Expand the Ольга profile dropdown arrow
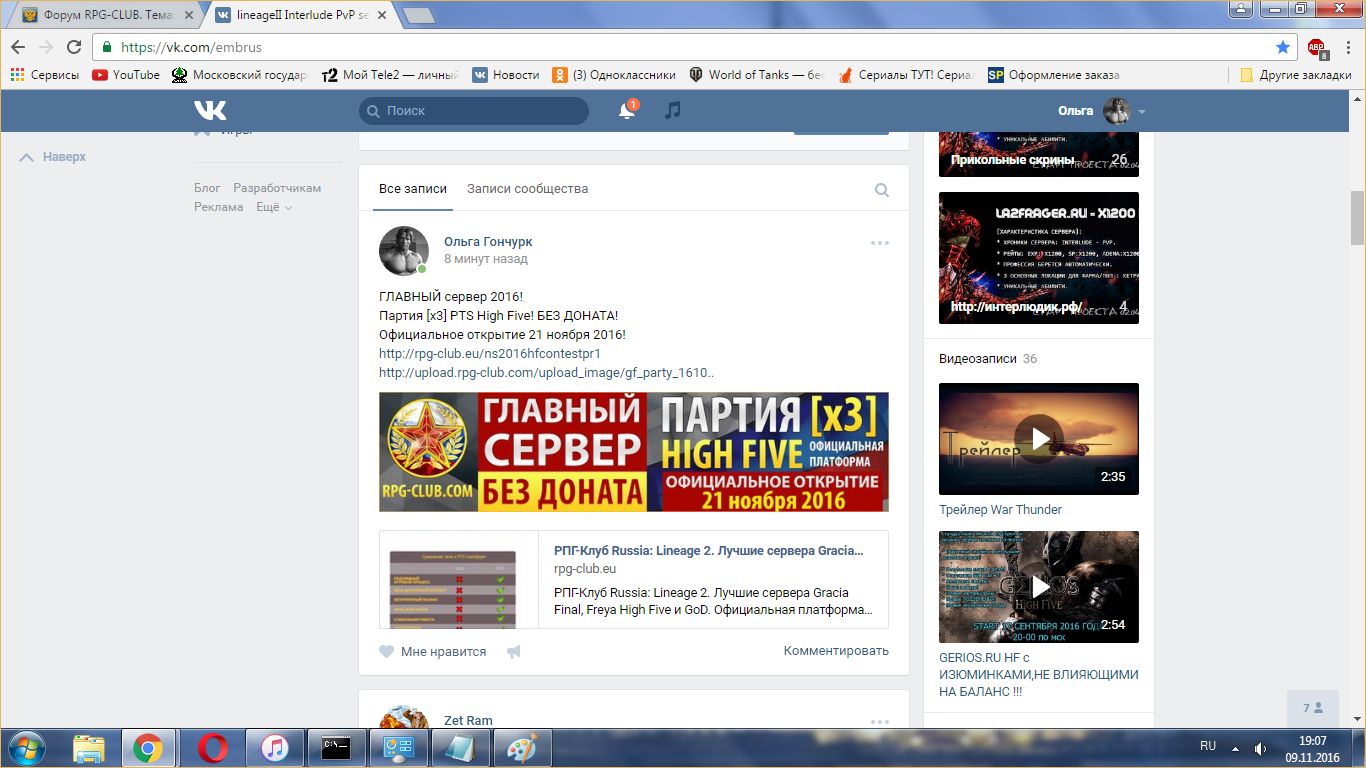 pos(1142,112)
